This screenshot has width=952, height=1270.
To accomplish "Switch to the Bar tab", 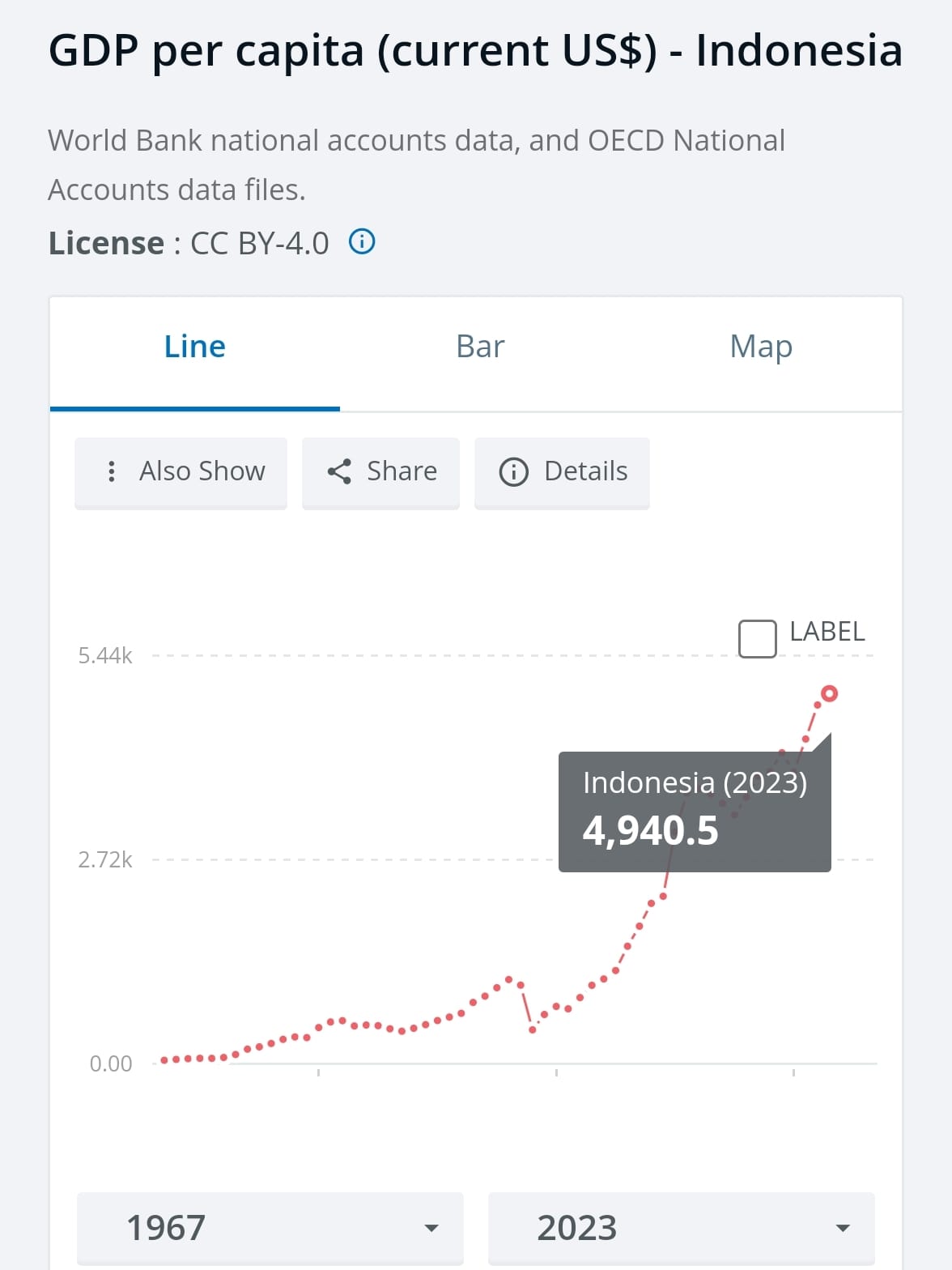I will [480, 347].
